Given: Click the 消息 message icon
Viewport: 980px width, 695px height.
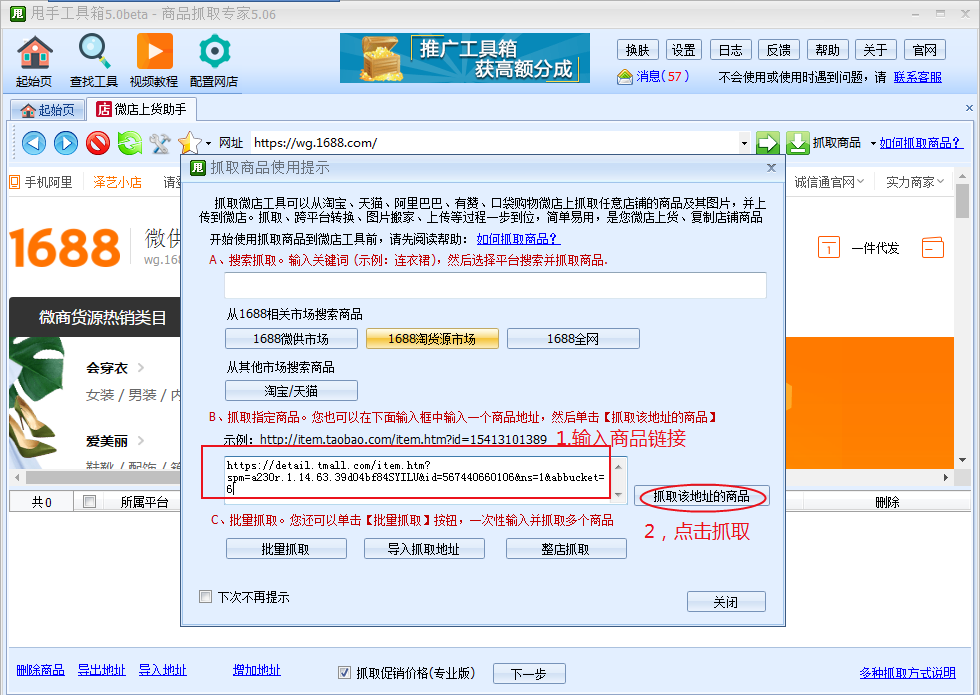Looking at the screenshot, I should click(x=624, y=77).
